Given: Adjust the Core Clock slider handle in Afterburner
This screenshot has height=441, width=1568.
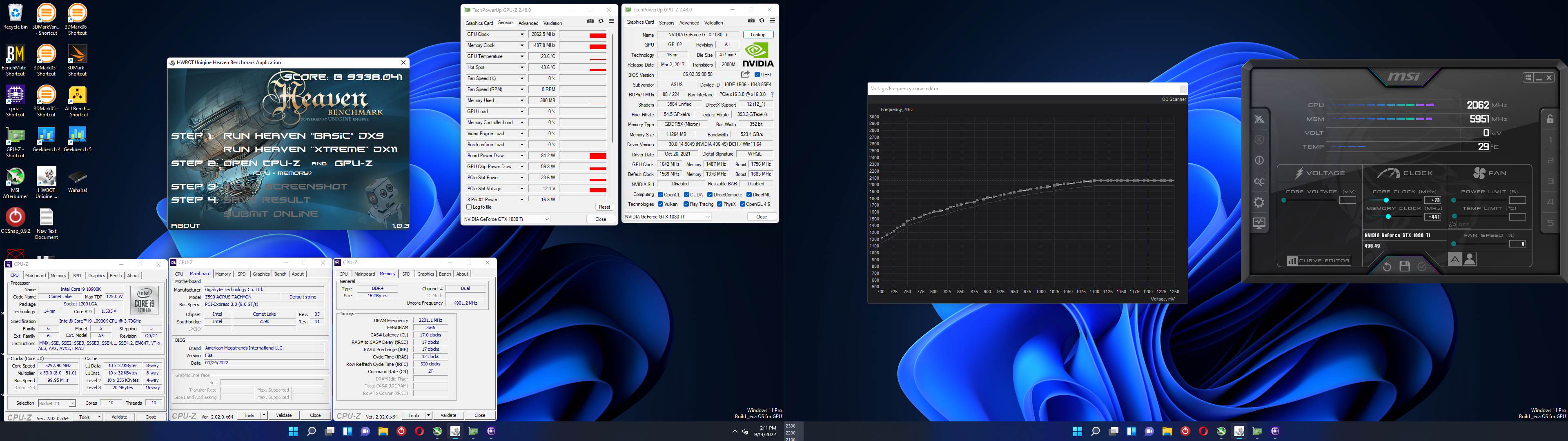Looking at the screenshot, I should [1386, 200].
